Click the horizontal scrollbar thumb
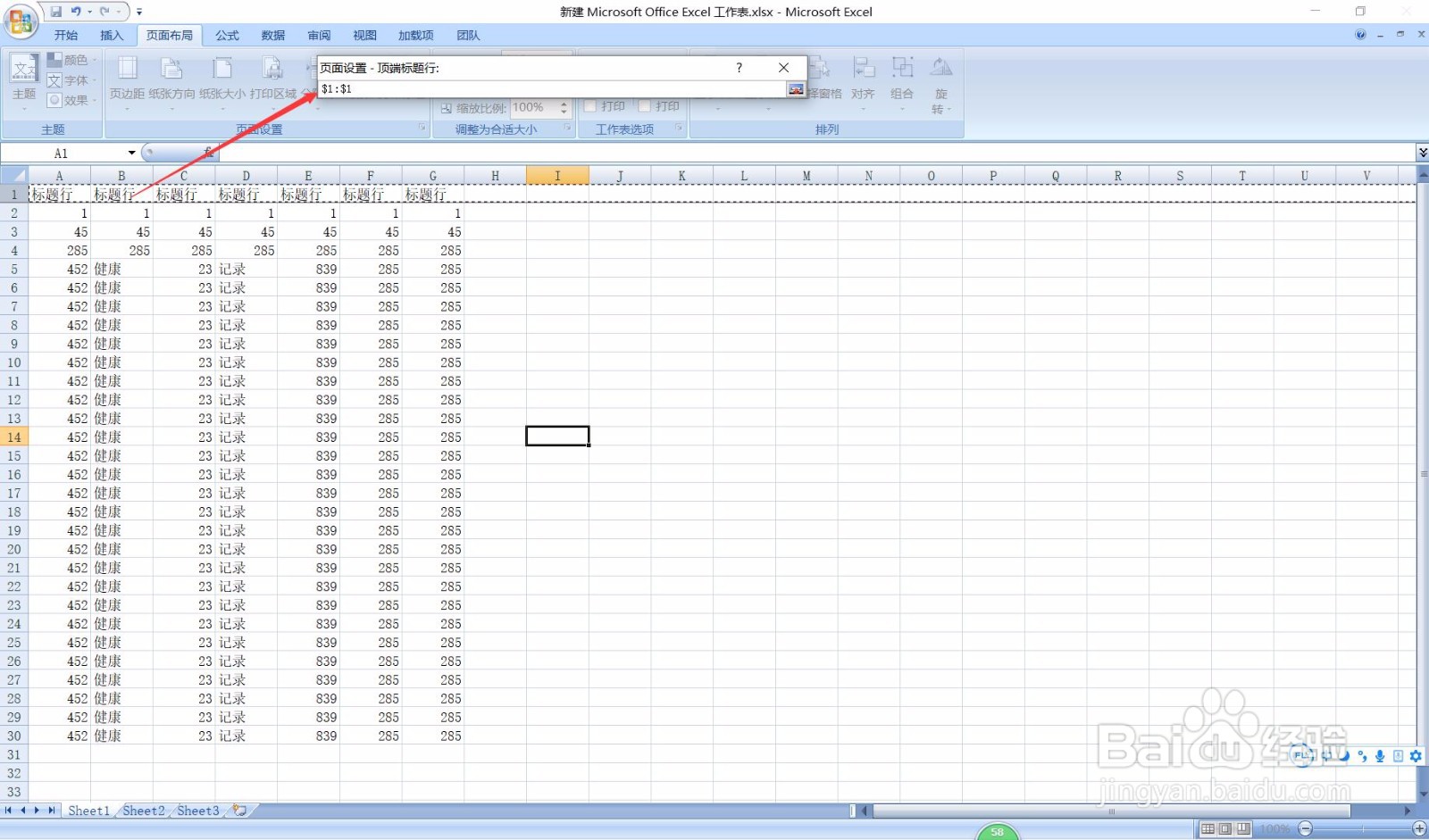The height and width of the screenshot is (840, 1429). pos(1111,811)
